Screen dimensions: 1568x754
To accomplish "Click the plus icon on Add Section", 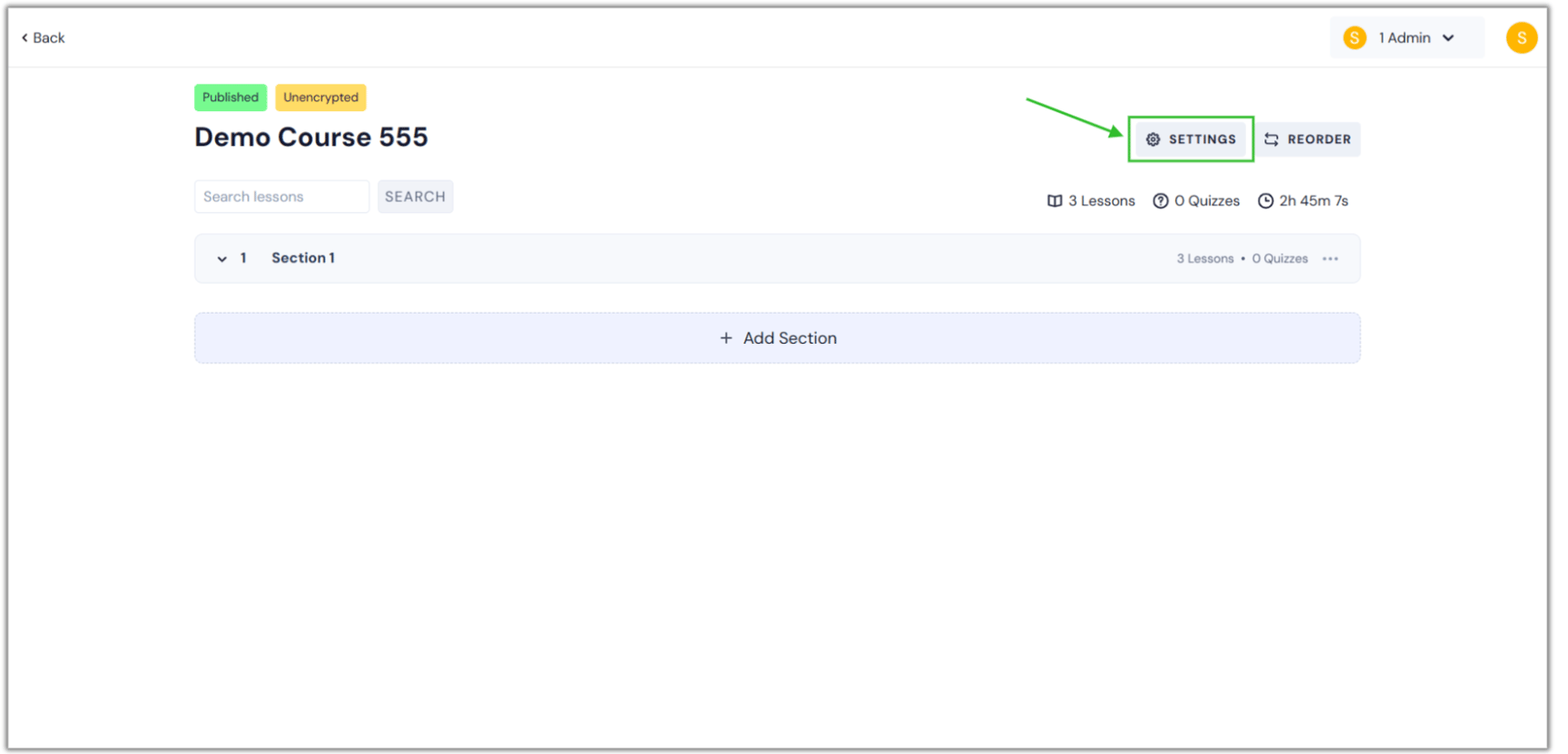I will [726, 337].
